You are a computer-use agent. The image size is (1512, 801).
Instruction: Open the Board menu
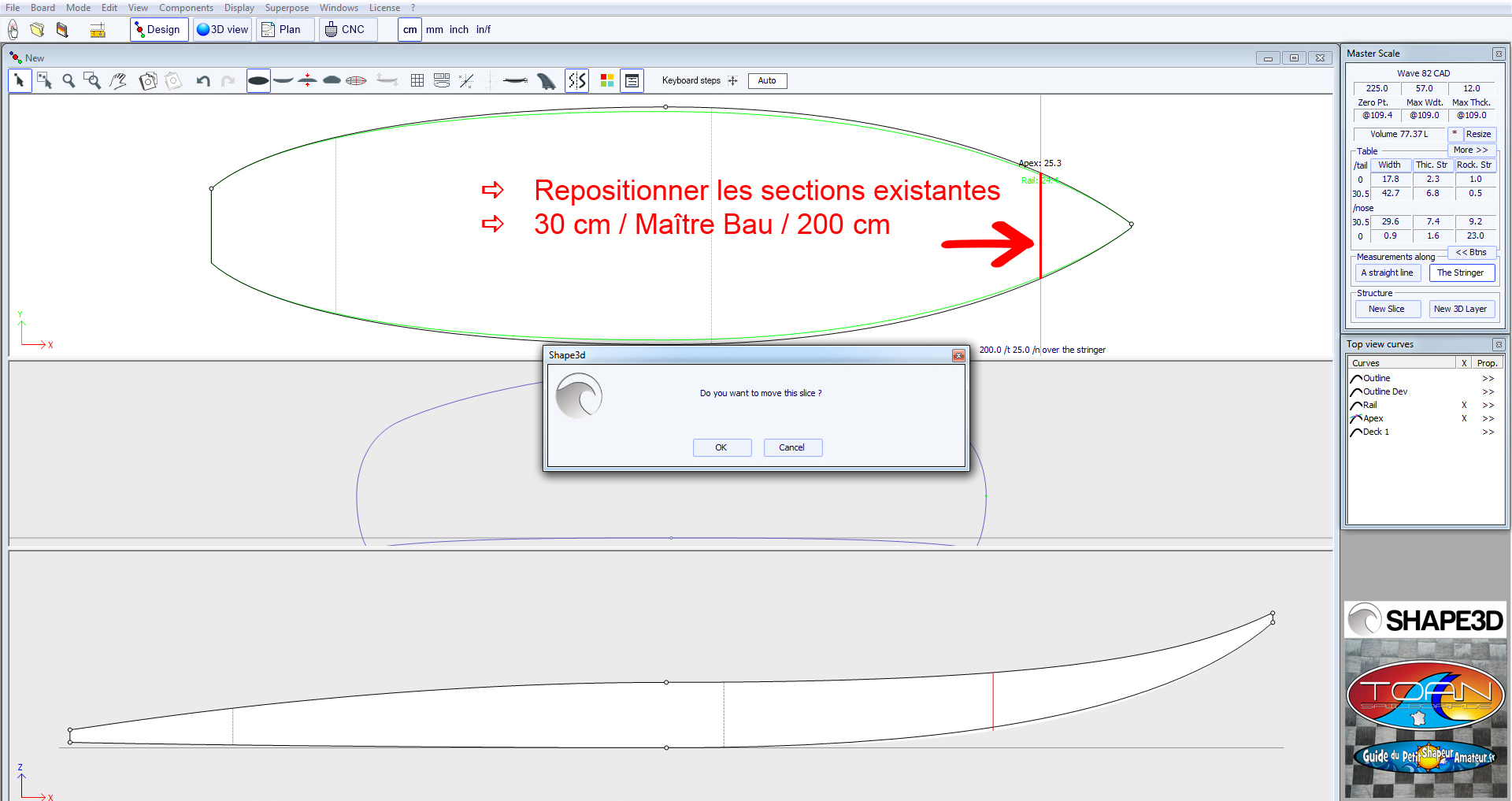pos(43,8)
